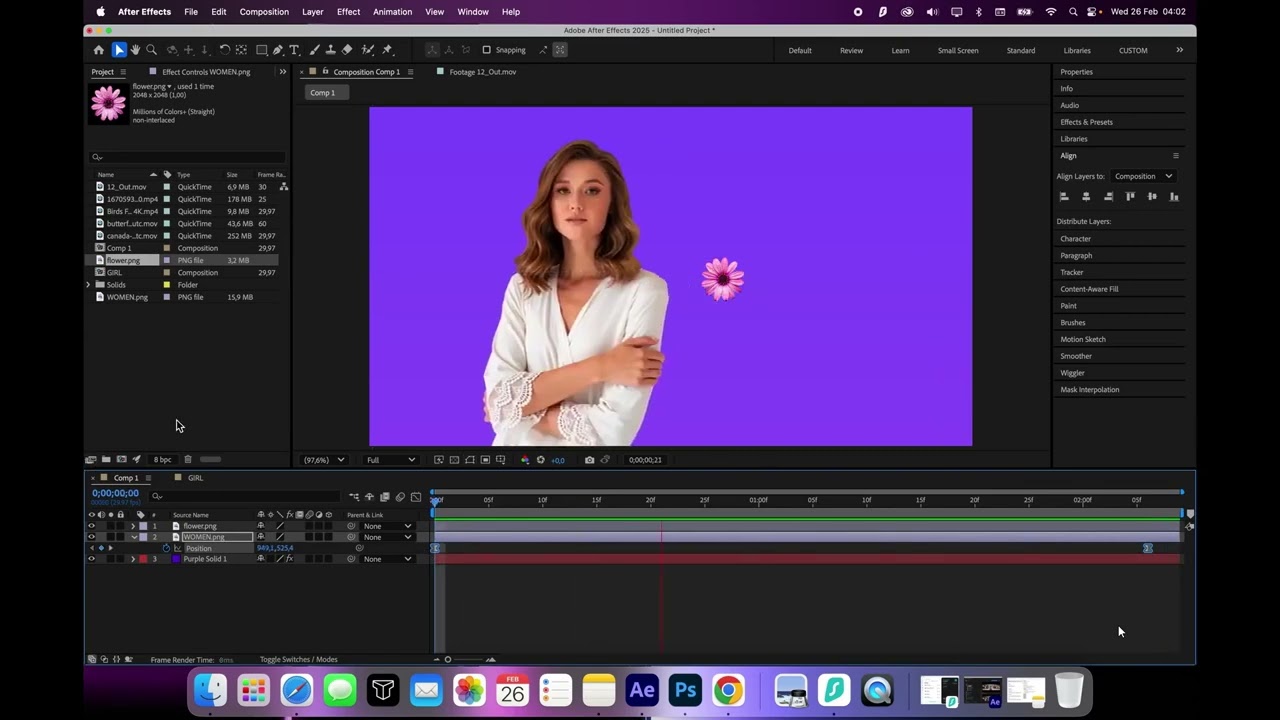The width and height of the screenshot is (1280, 720).
Task: Select the Horizontal Type tool
Action: click(x=294, y=50)
